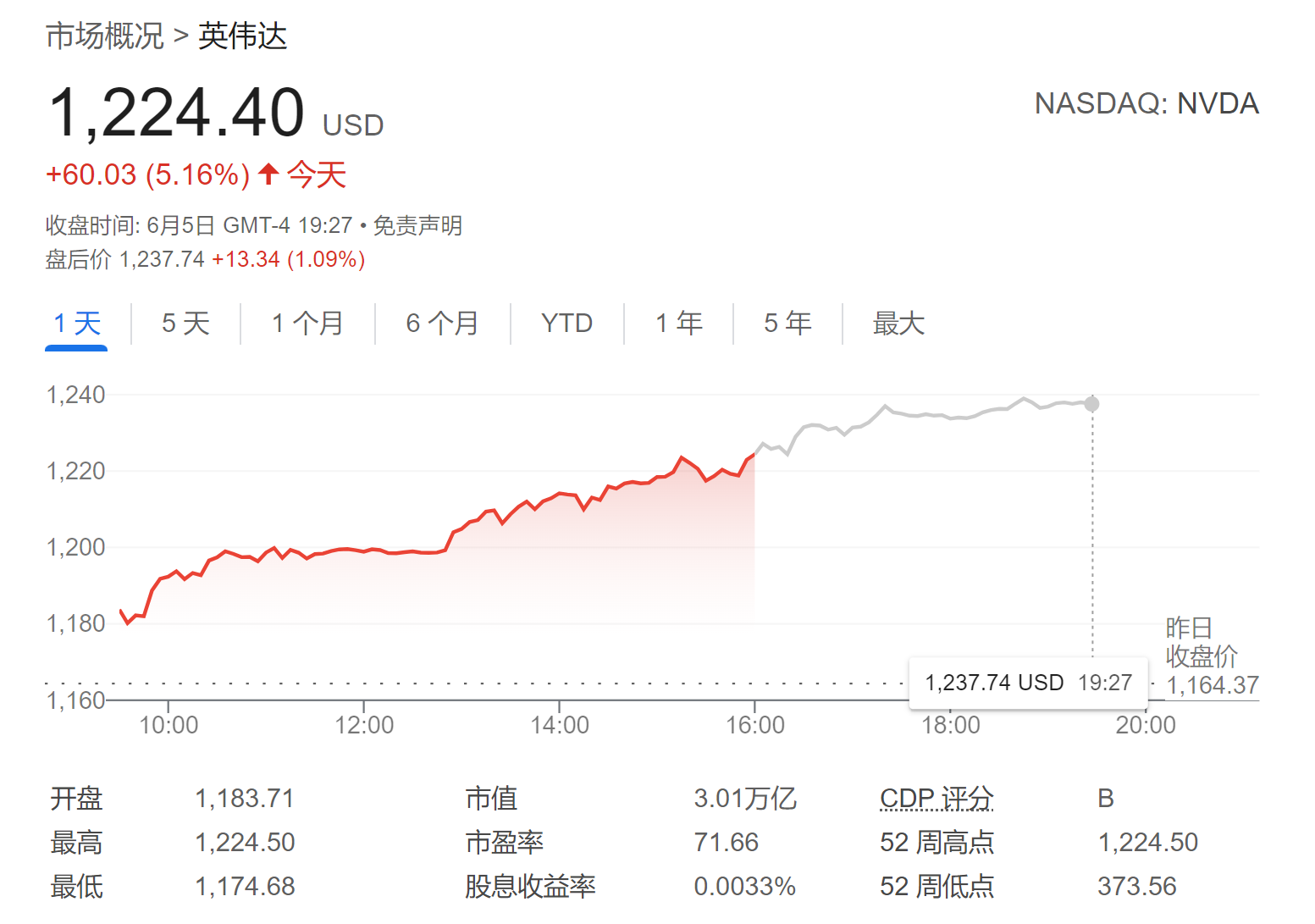Select the YTD range tab

(x=566, y=324)
